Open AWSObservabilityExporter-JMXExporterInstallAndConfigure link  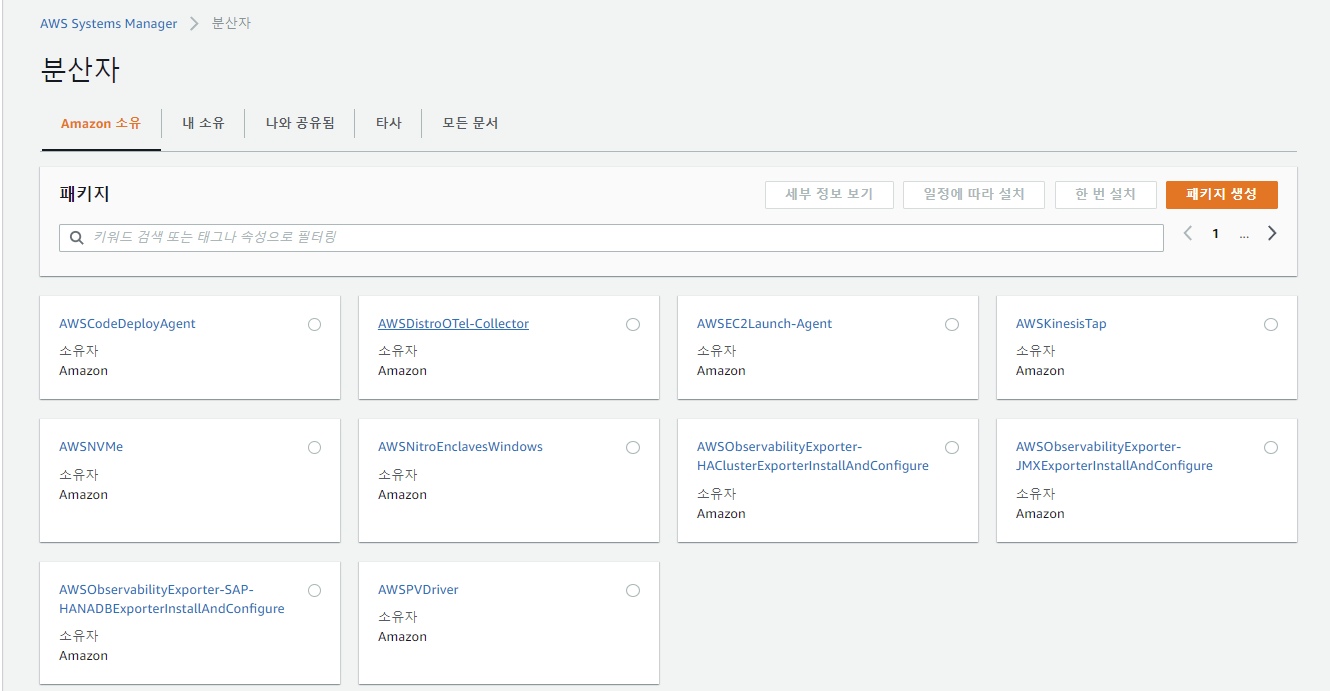point(1114,456)
